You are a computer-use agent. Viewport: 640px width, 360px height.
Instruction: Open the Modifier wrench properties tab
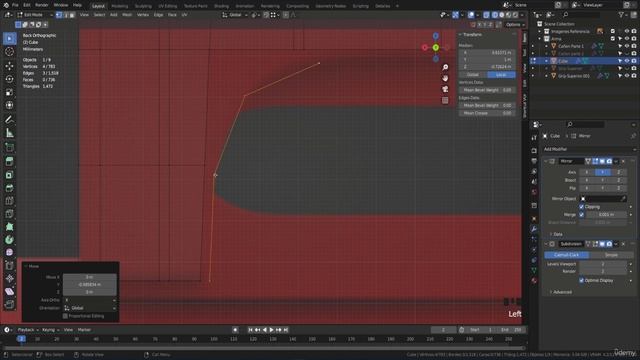point(534,229)
